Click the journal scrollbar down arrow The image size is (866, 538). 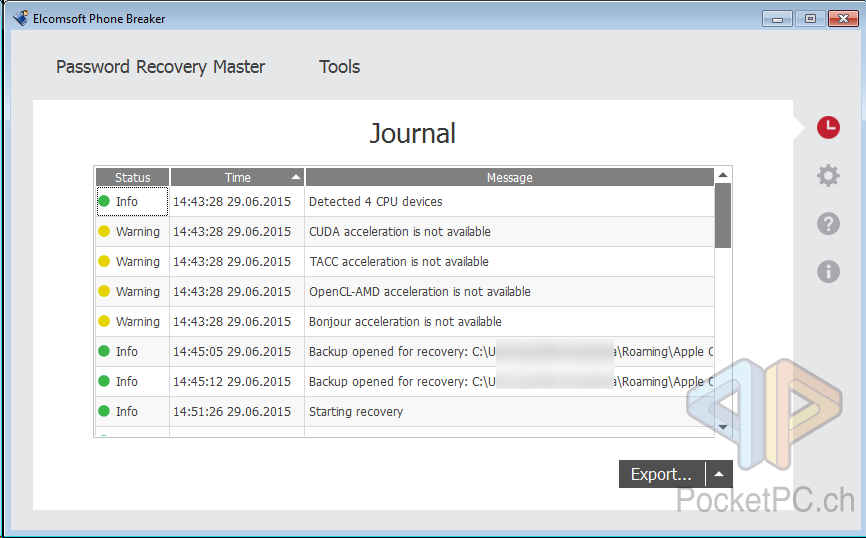pyautogui.click(x=723, y=428)
